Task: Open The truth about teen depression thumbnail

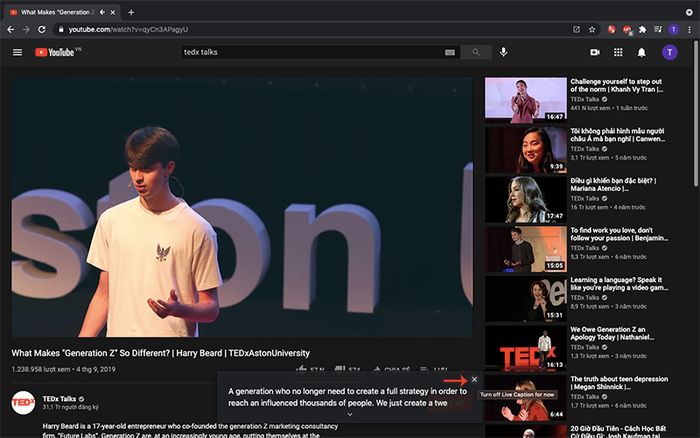Action: point(526,397)
